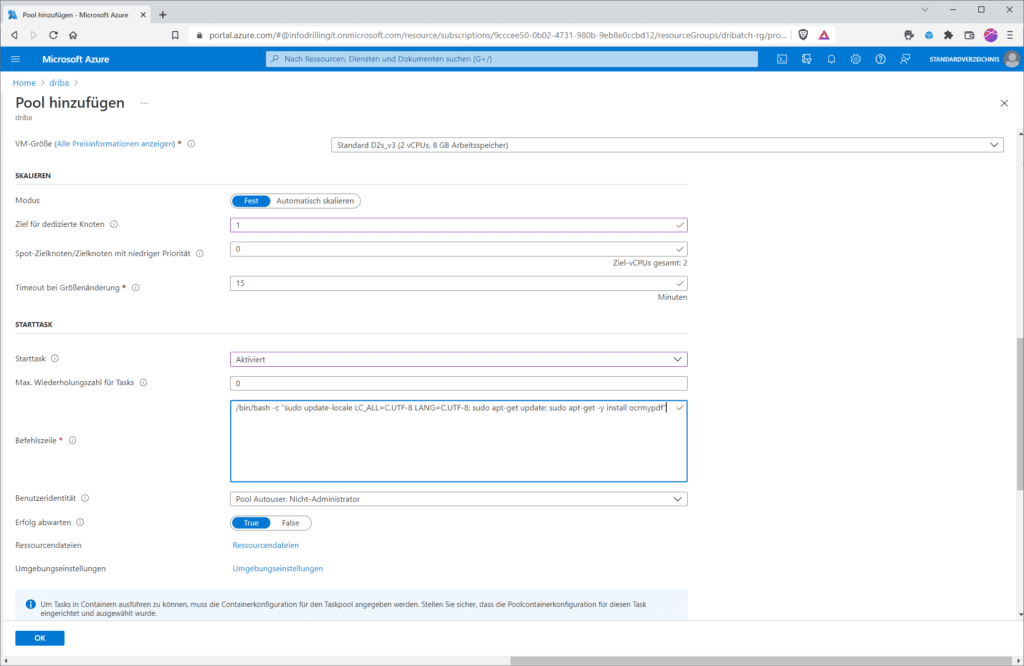Switch to Pool hinzufügen browser tab
1024x666 pixels.
pos(75,14)
